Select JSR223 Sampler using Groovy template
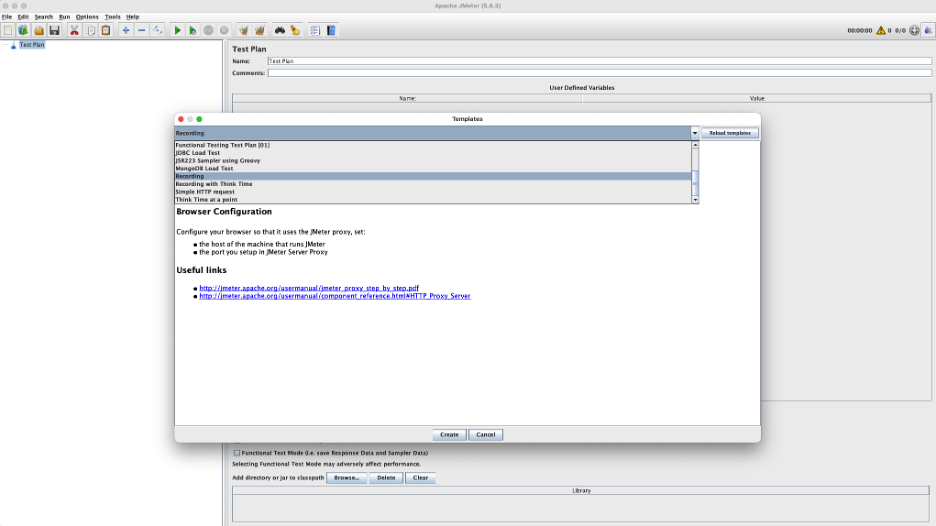936x526 pixels. tap(433, 161)
